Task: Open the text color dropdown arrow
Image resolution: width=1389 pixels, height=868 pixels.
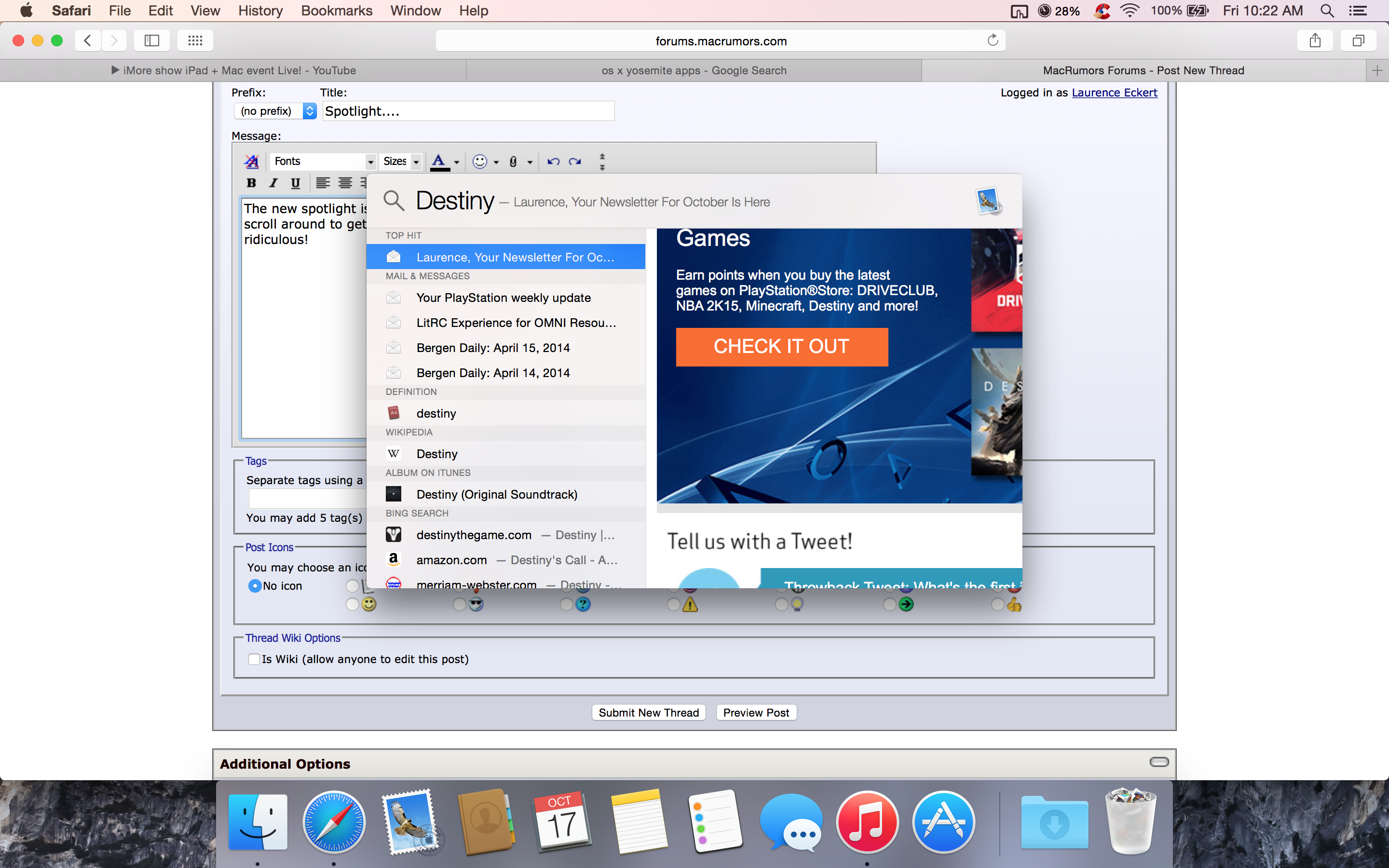Action: 456,162
